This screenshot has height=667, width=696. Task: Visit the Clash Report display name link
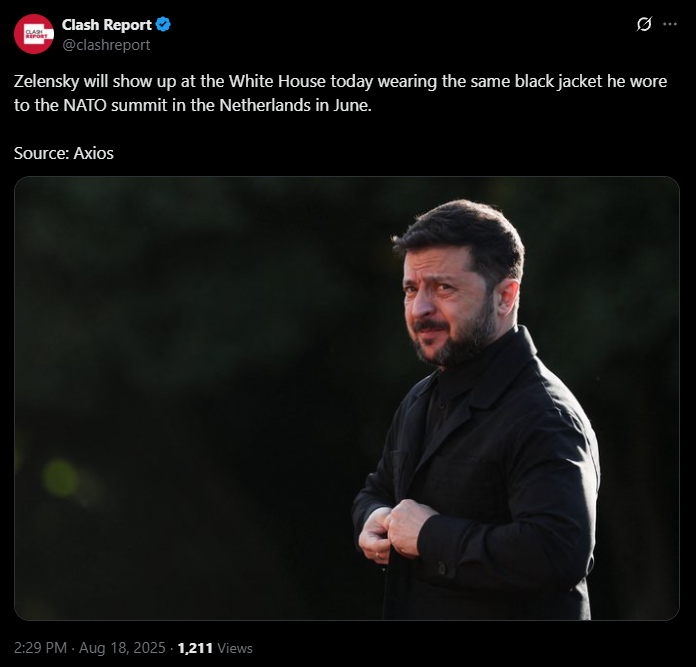coord(107,25)
